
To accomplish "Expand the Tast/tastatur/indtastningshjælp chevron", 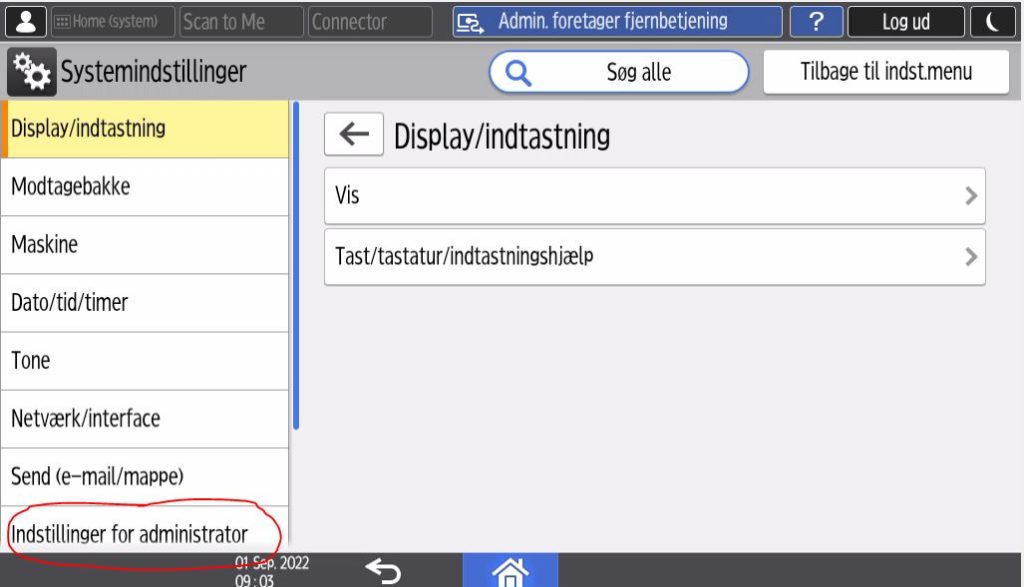I will (x=970, y=257).
